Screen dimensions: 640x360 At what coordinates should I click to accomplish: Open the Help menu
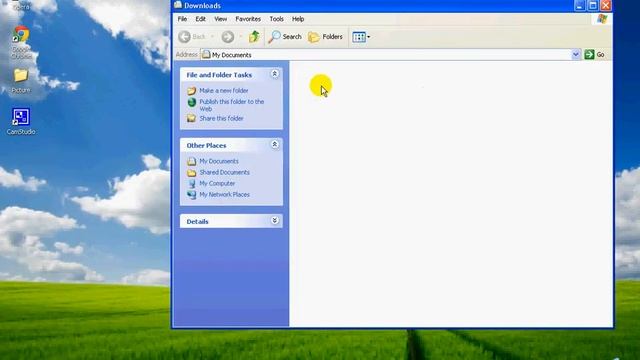298,19
